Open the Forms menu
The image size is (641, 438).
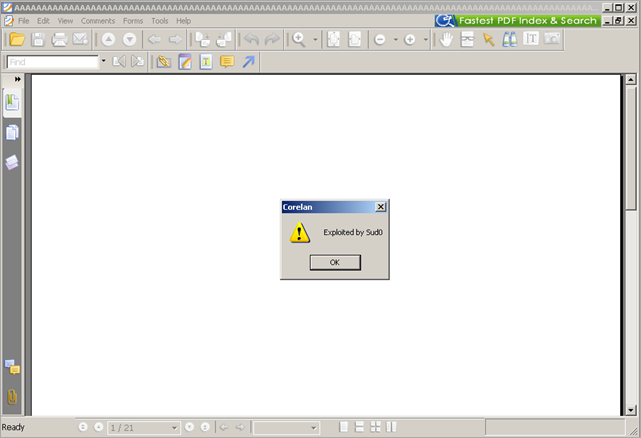coord(133,20)
